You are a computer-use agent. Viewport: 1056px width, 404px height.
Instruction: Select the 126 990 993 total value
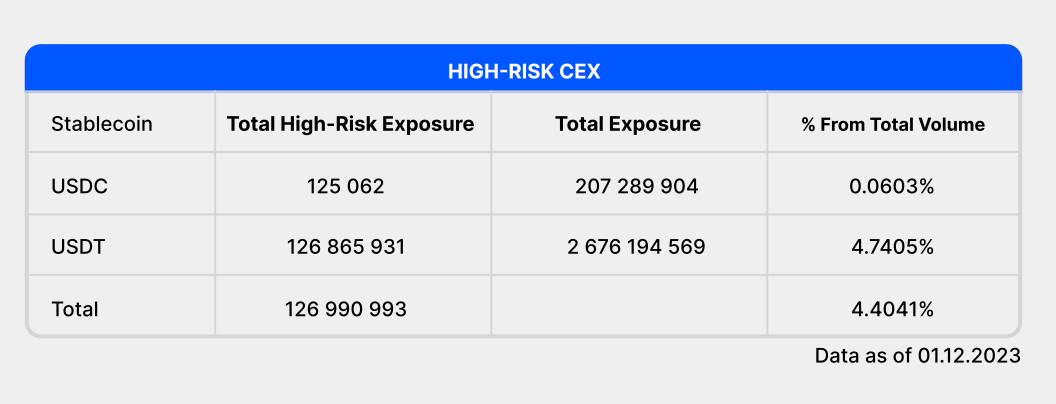(x=346, y=309)
